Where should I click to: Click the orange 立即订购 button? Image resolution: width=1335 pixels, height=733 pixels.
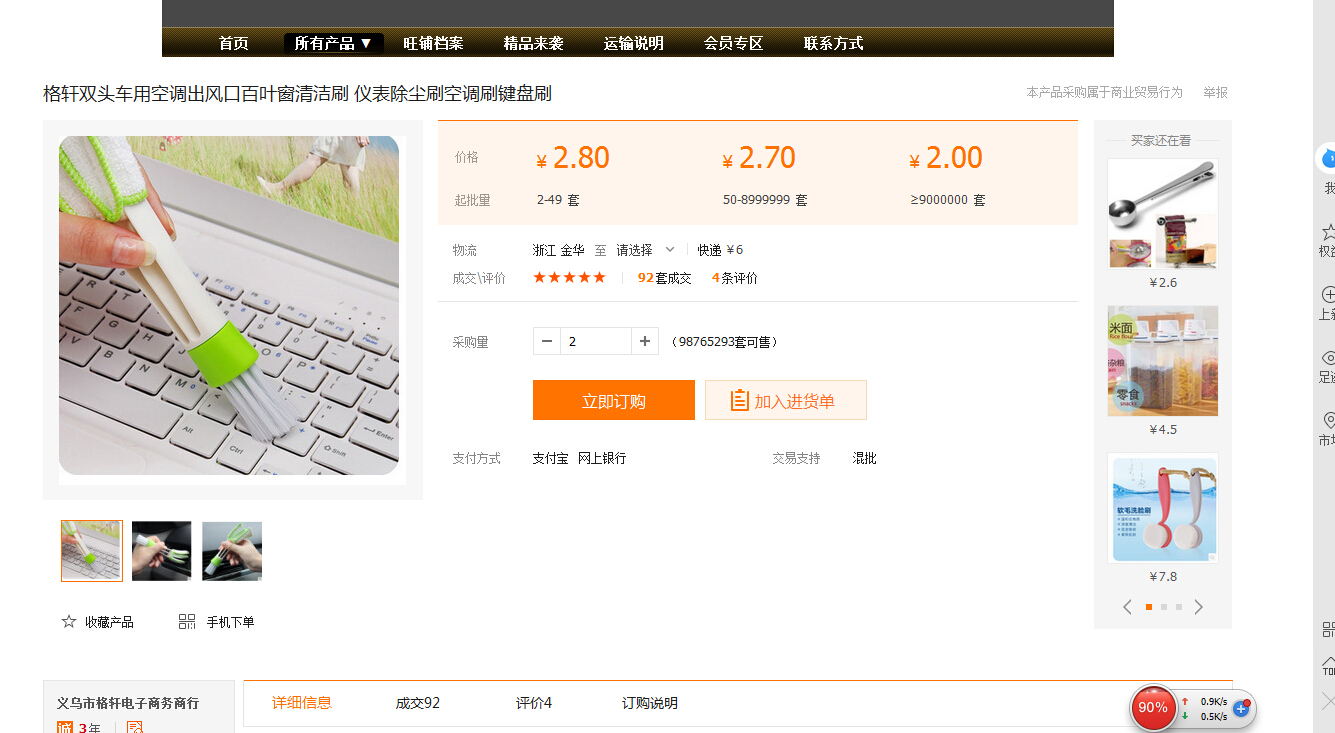click(613, 400)
